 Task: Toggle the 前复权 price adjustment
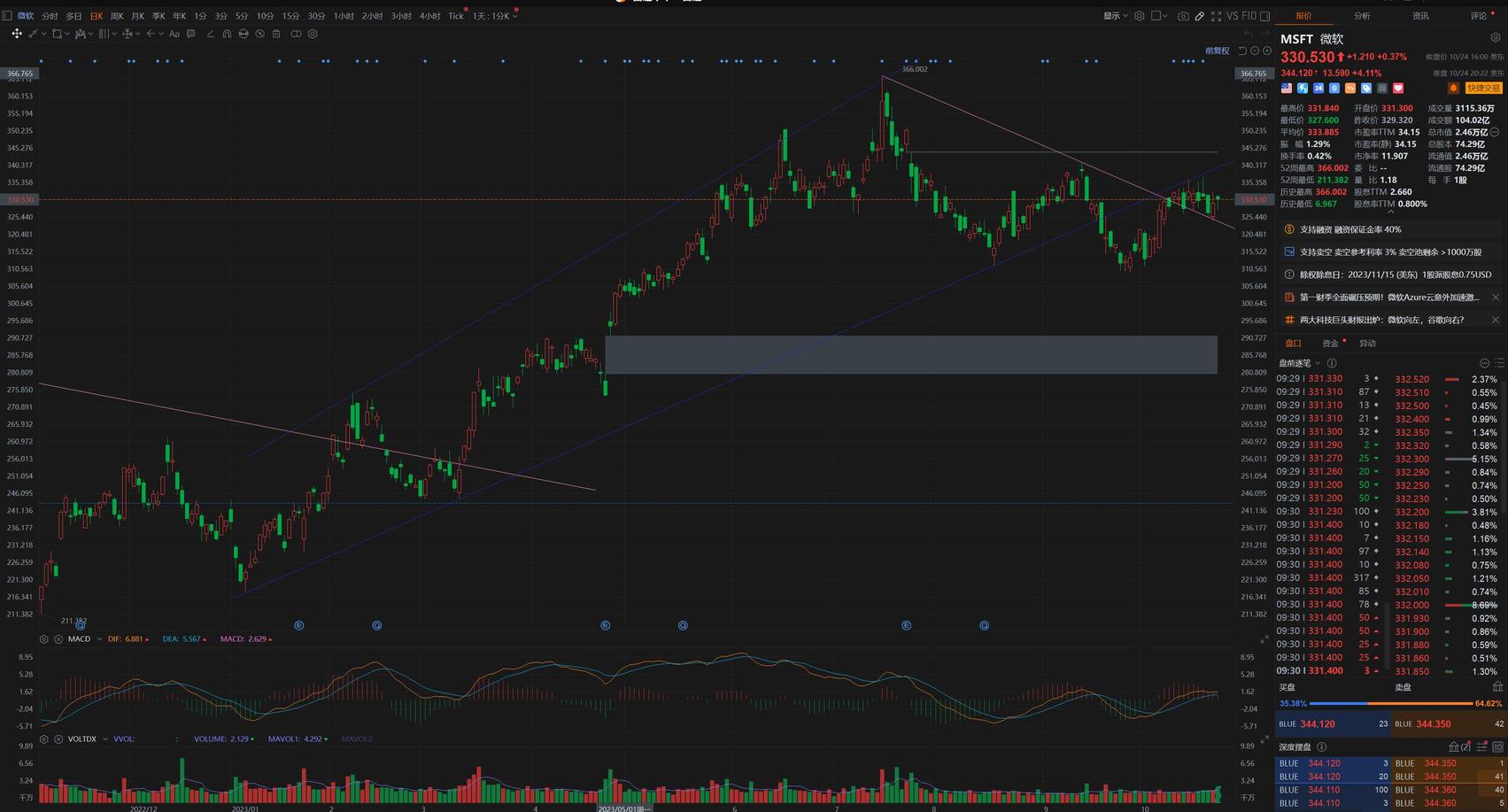(x=1218, y=50)
